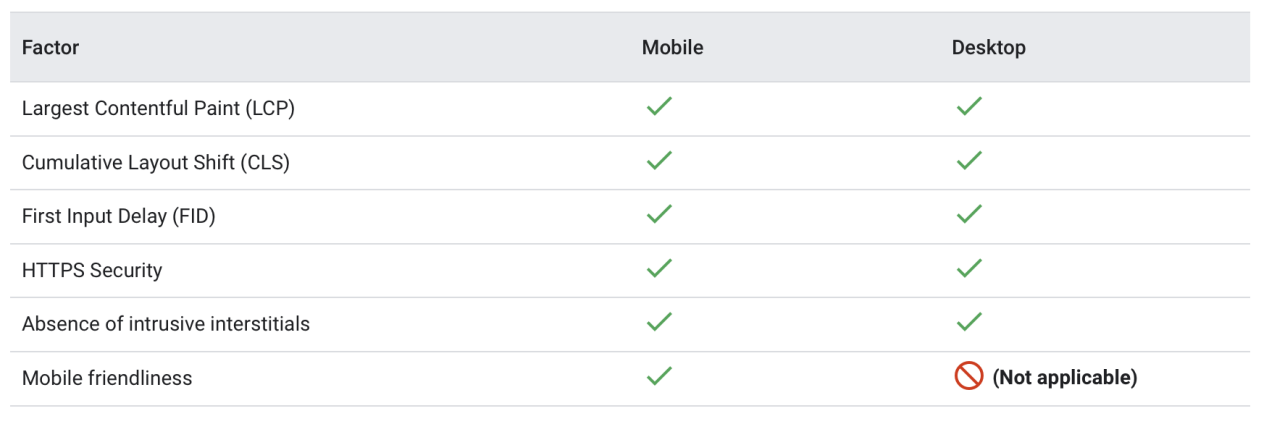Select the Cumulative Layout Shift (CLS) label

coord(155,162)
